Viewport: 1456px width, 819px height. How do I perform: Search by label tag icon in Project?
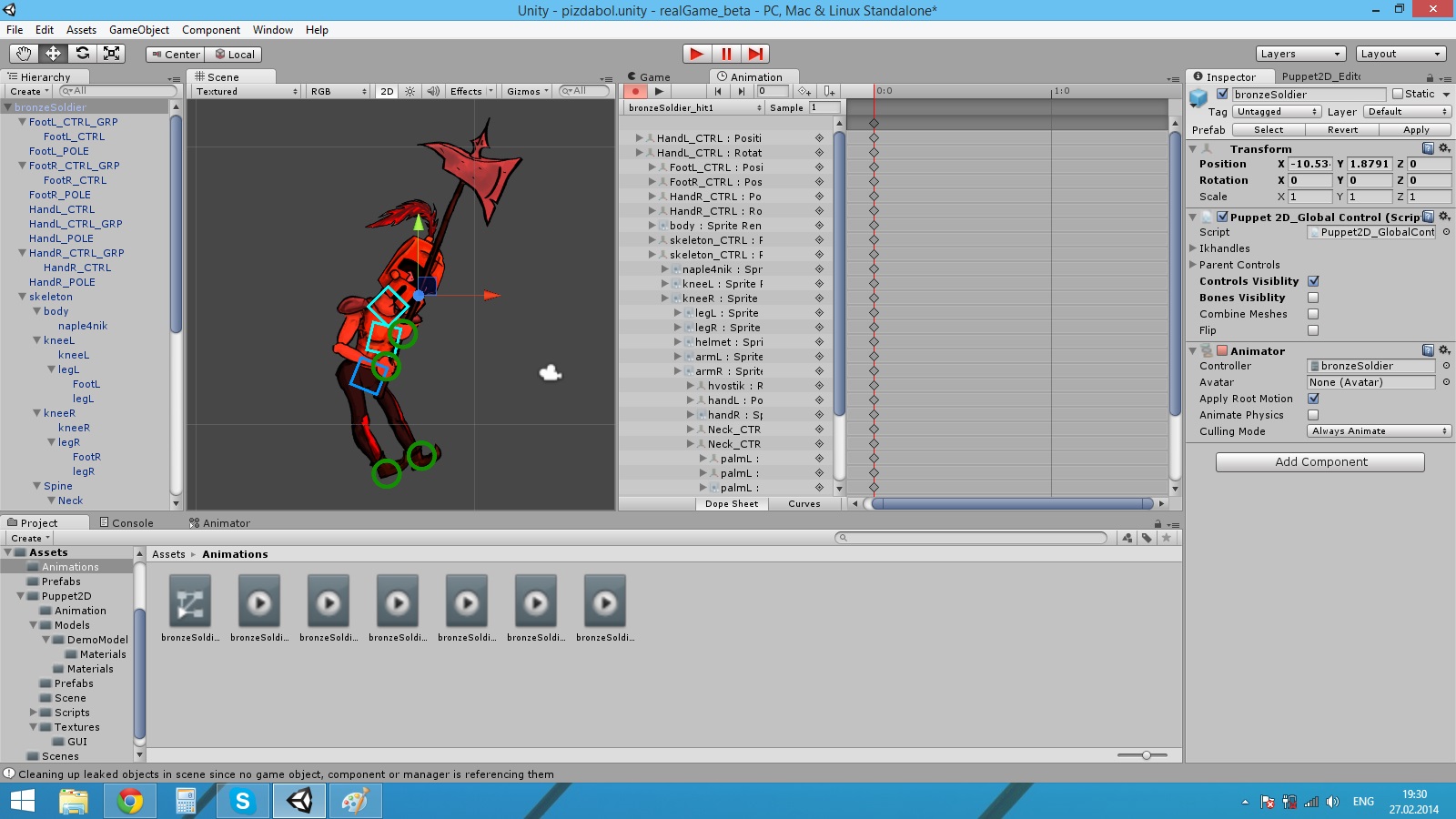1147,538
